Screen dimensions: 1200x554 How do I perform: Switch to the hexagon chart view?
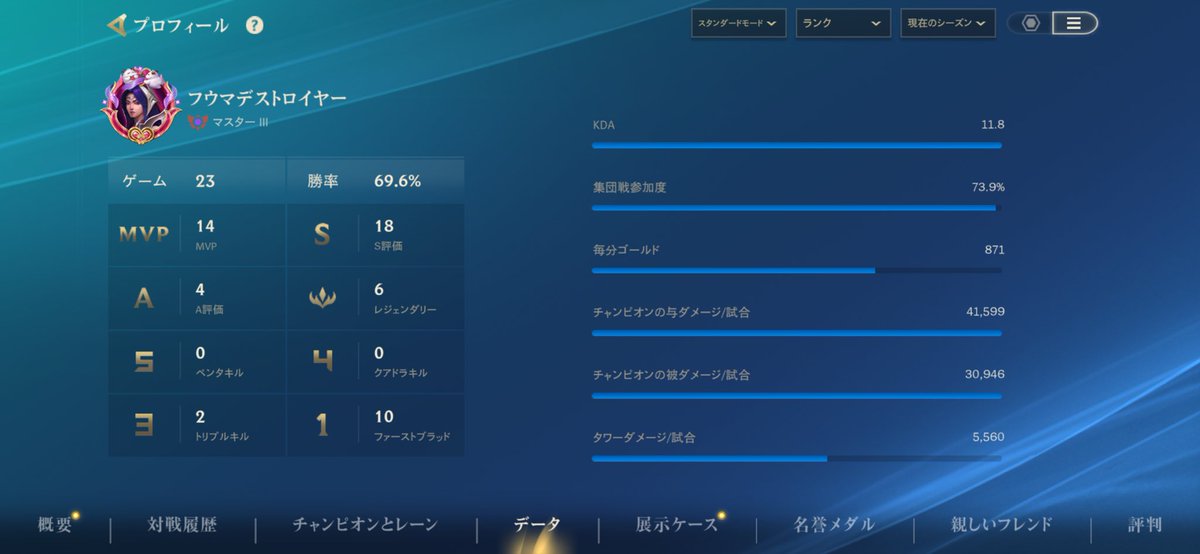pos(1030,23)
